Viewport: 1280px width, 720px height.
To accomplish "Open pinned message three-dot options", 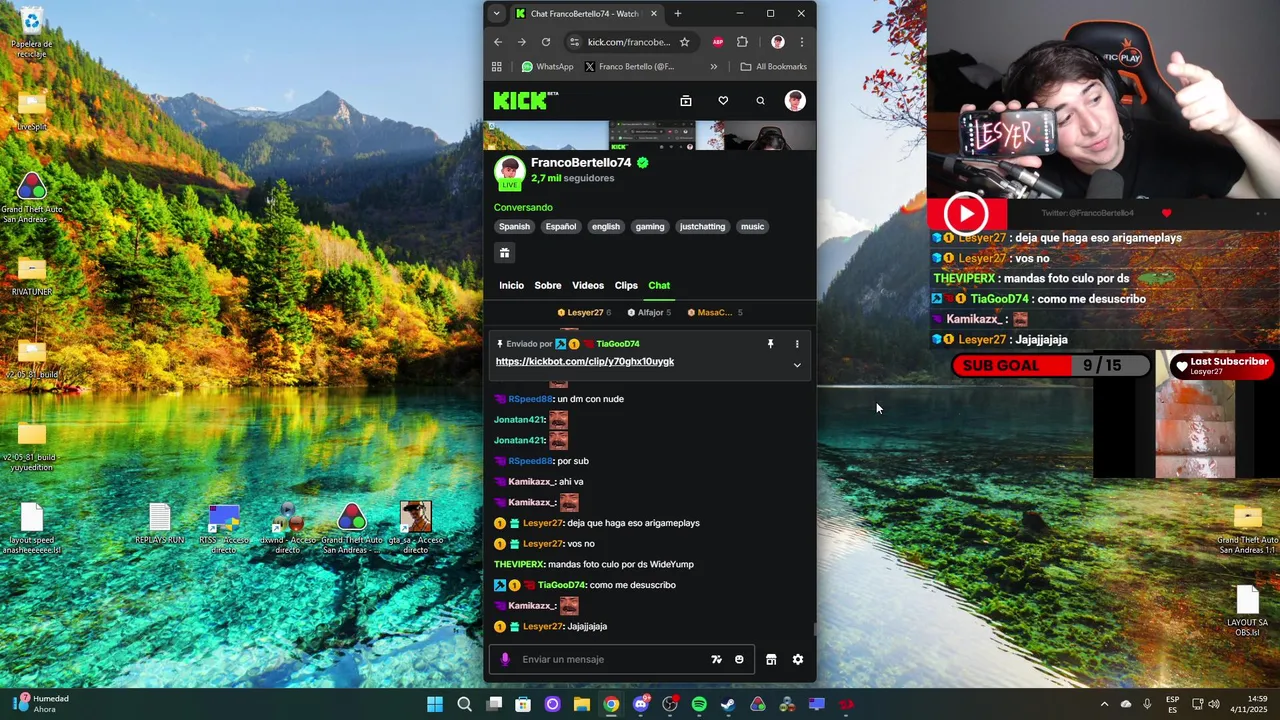I will click(x=797, y=344).
